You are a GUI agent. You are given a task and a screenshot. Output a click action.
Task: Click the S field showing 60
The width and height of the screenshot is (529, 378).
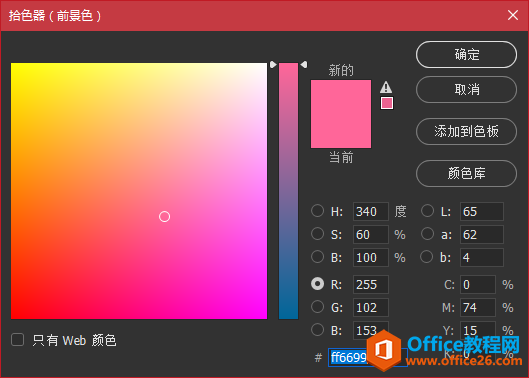(x=370, y=234)
